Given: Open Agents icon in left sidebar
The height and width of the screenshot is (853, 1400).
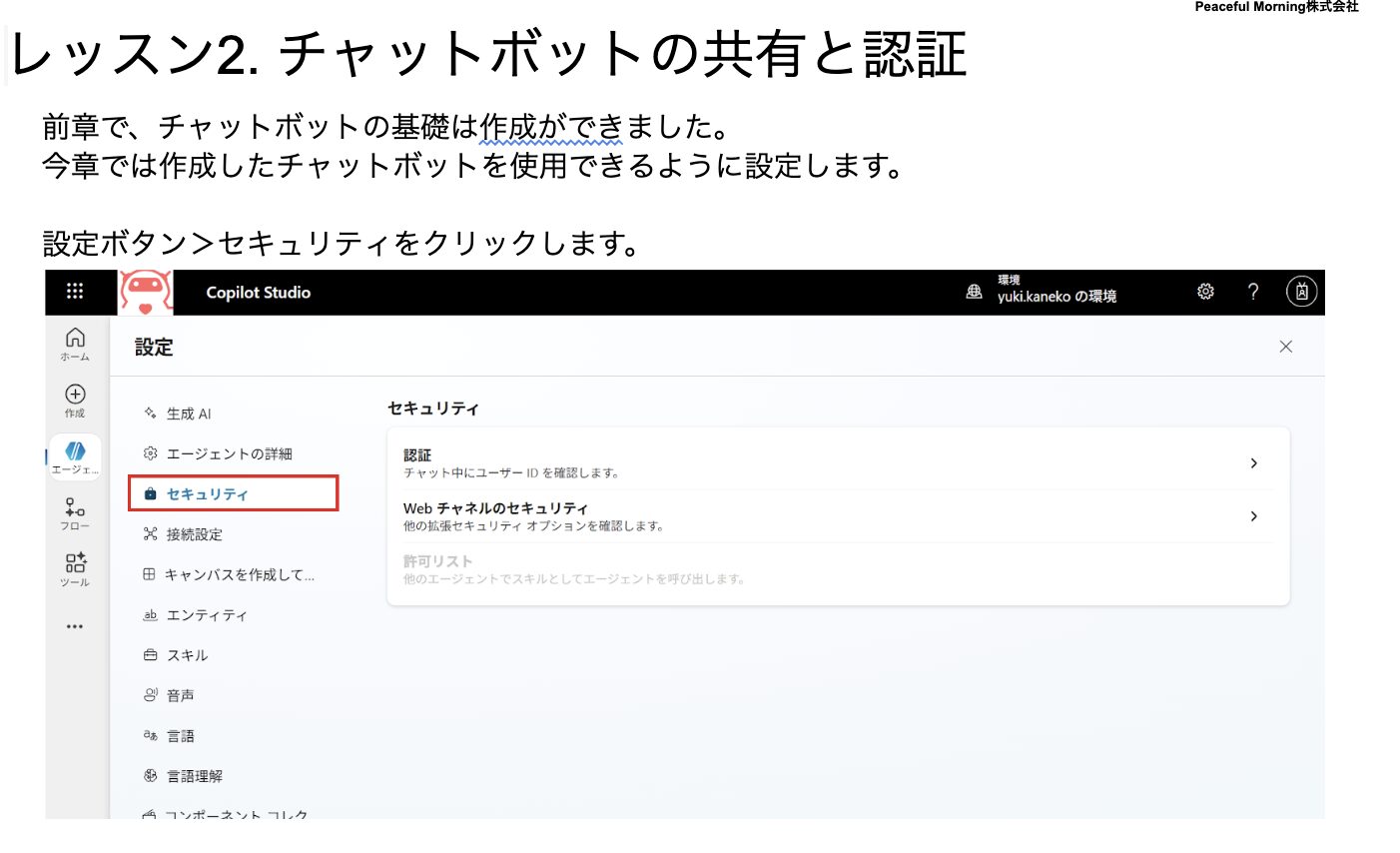Looking at the screenshot, I should [x=75, y=456].
